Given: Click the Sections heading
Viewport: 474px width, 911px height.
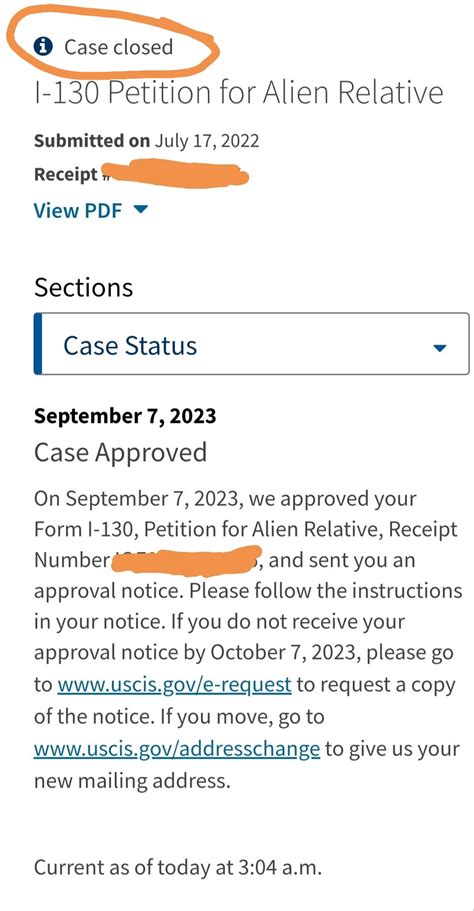Looking at the screenshot, I should 84,288.
